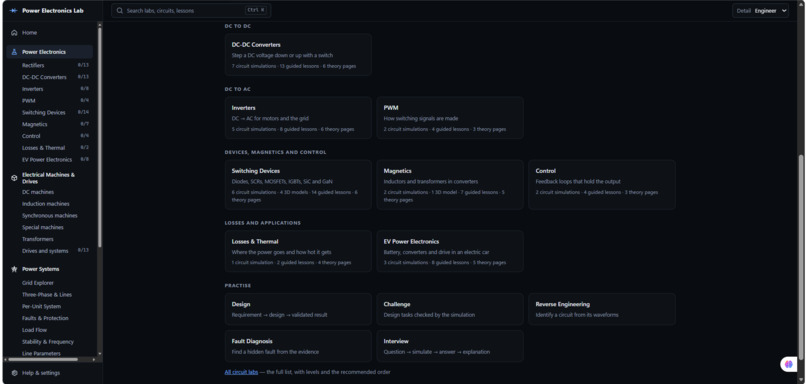This screenshot has height=384, width=806.
Task: Open the Interview practice card
Action: [450, 346]
